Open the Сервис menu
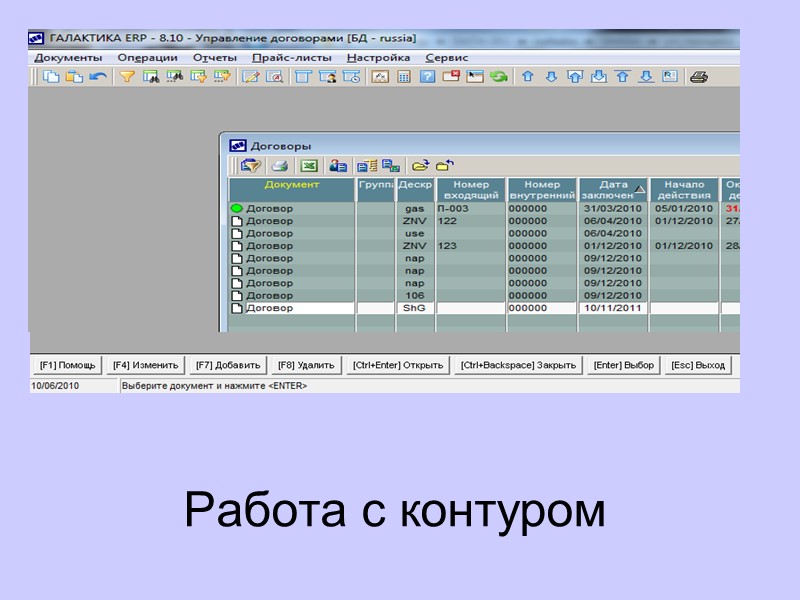The image size is (800, 600). point(447,58)
